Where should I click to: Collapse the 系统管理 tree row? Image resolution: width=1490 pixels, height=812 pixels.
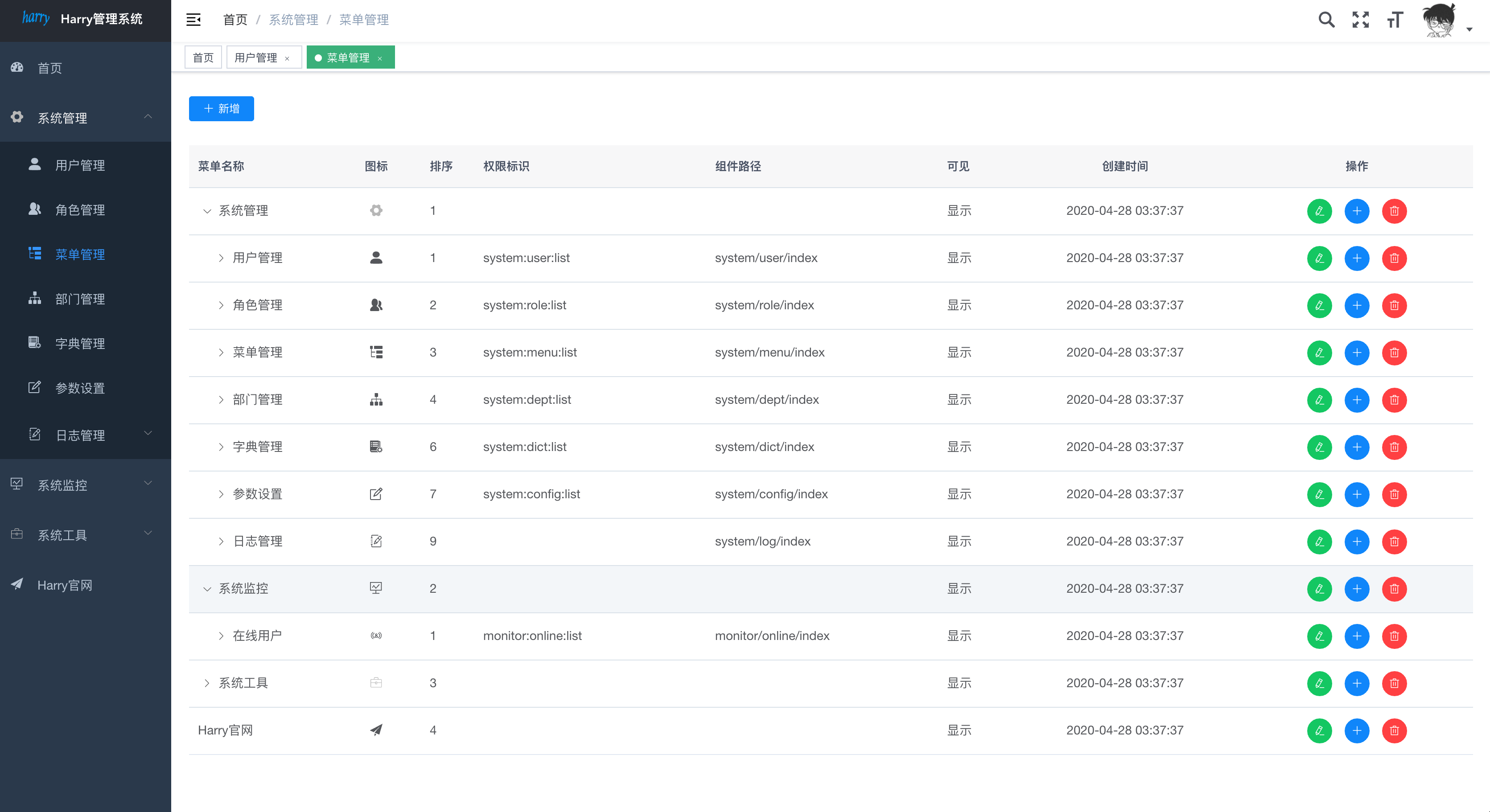coord(206,211)
